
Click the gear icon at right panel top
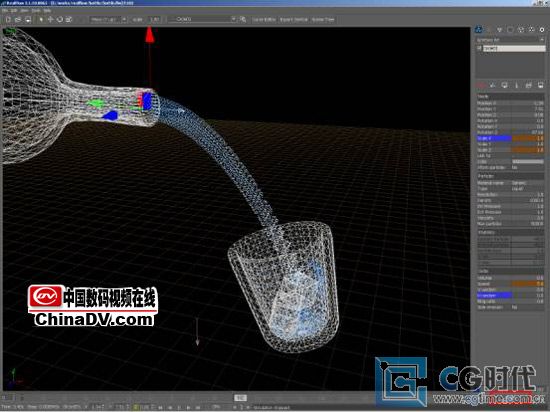(542, 30)
